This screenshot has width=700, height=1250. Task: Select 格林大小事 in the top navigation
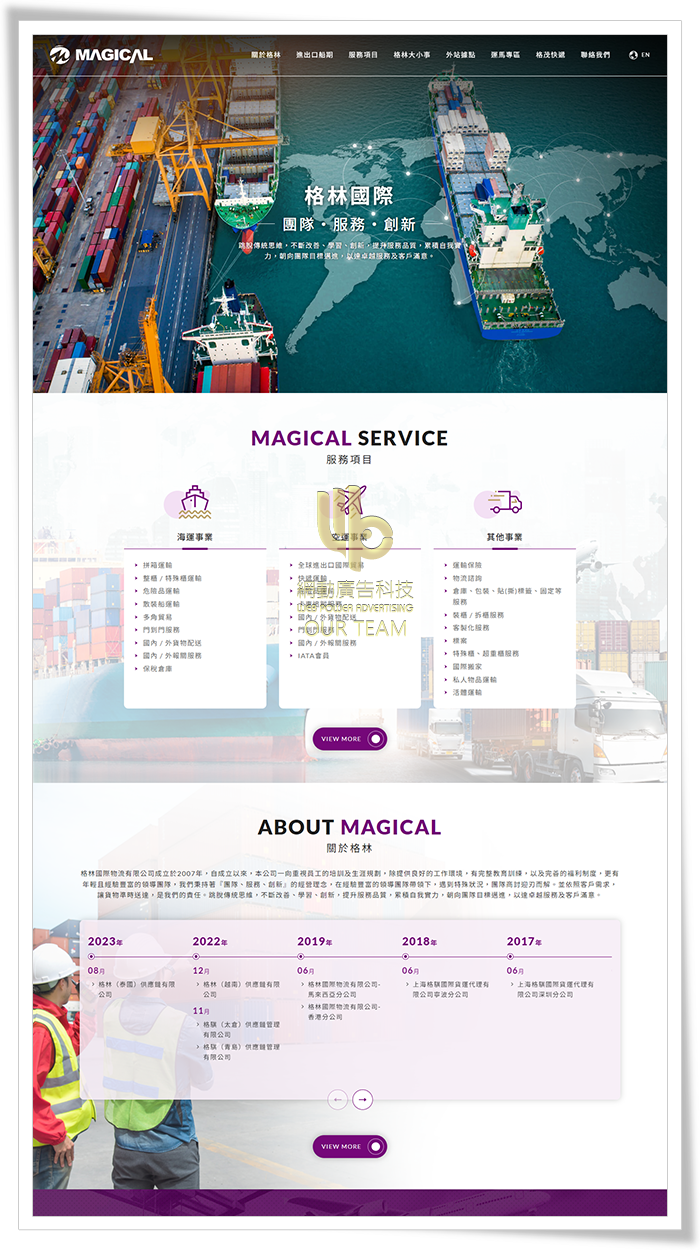point(412,55)
